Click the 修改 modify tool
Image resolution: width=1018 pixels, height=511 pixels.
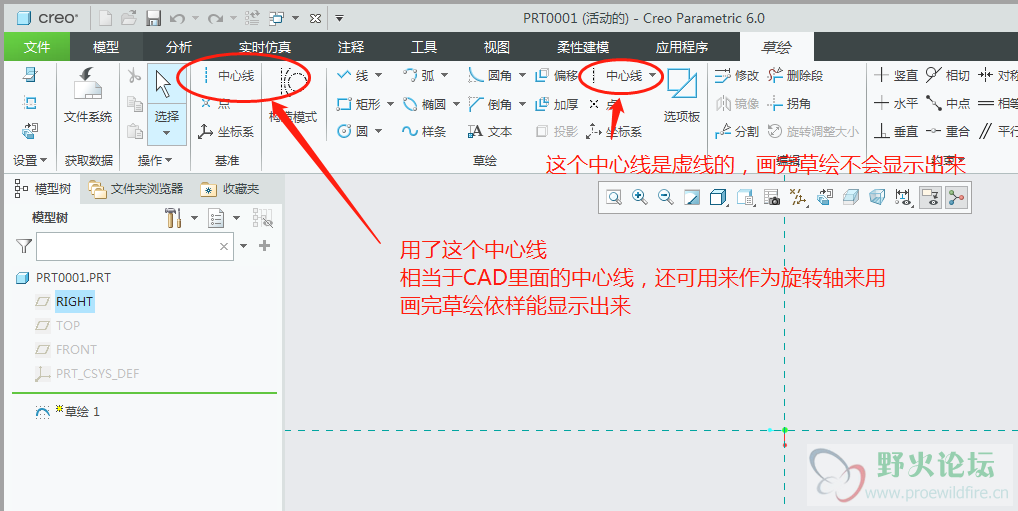pos(737,76)
